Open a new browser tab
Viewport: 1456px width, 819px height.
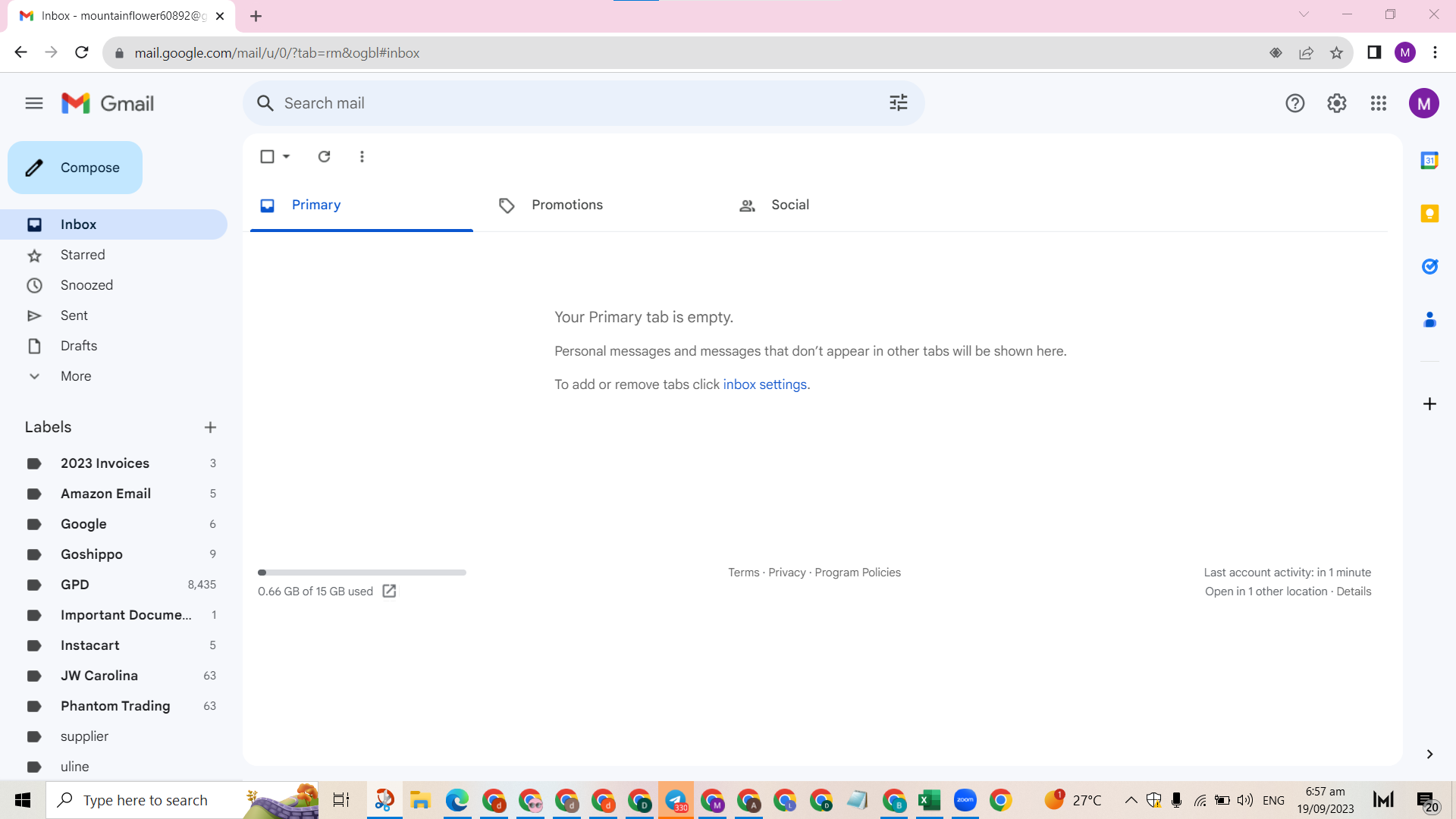pos(256,16)
